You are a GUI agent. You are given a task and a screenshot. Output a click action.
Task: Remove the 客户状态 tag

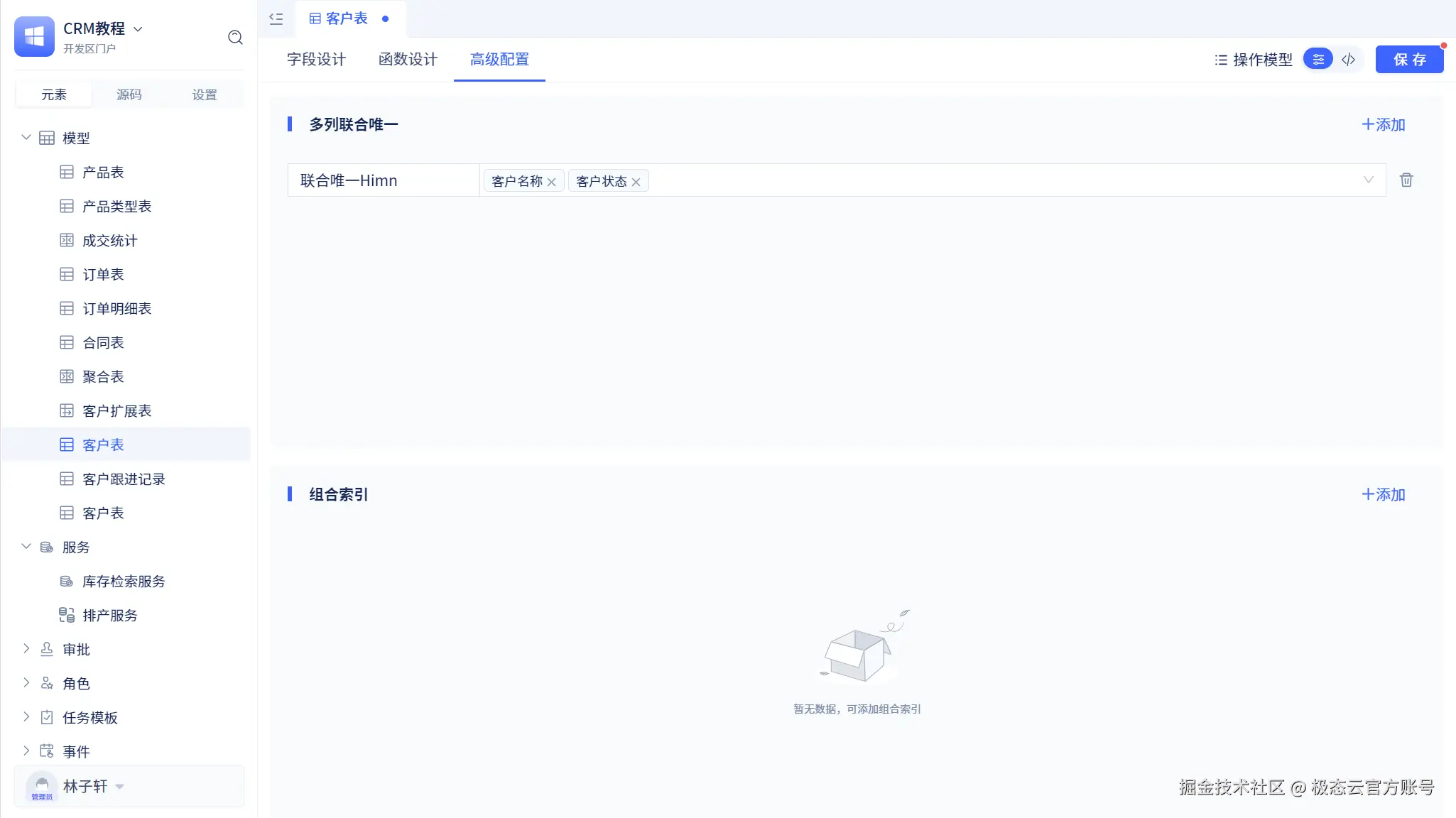coord(636,182)
